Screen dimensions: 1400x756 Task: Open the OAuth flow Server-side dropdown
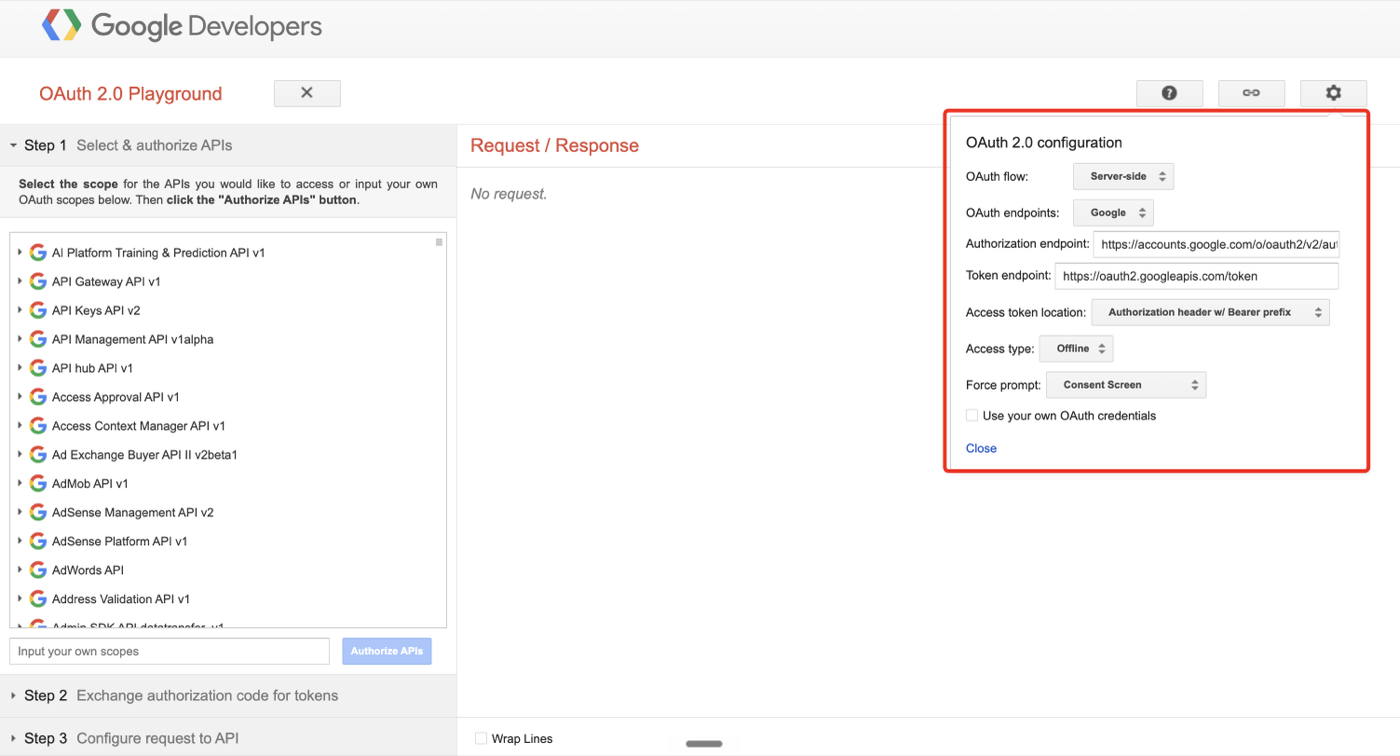1123,176
